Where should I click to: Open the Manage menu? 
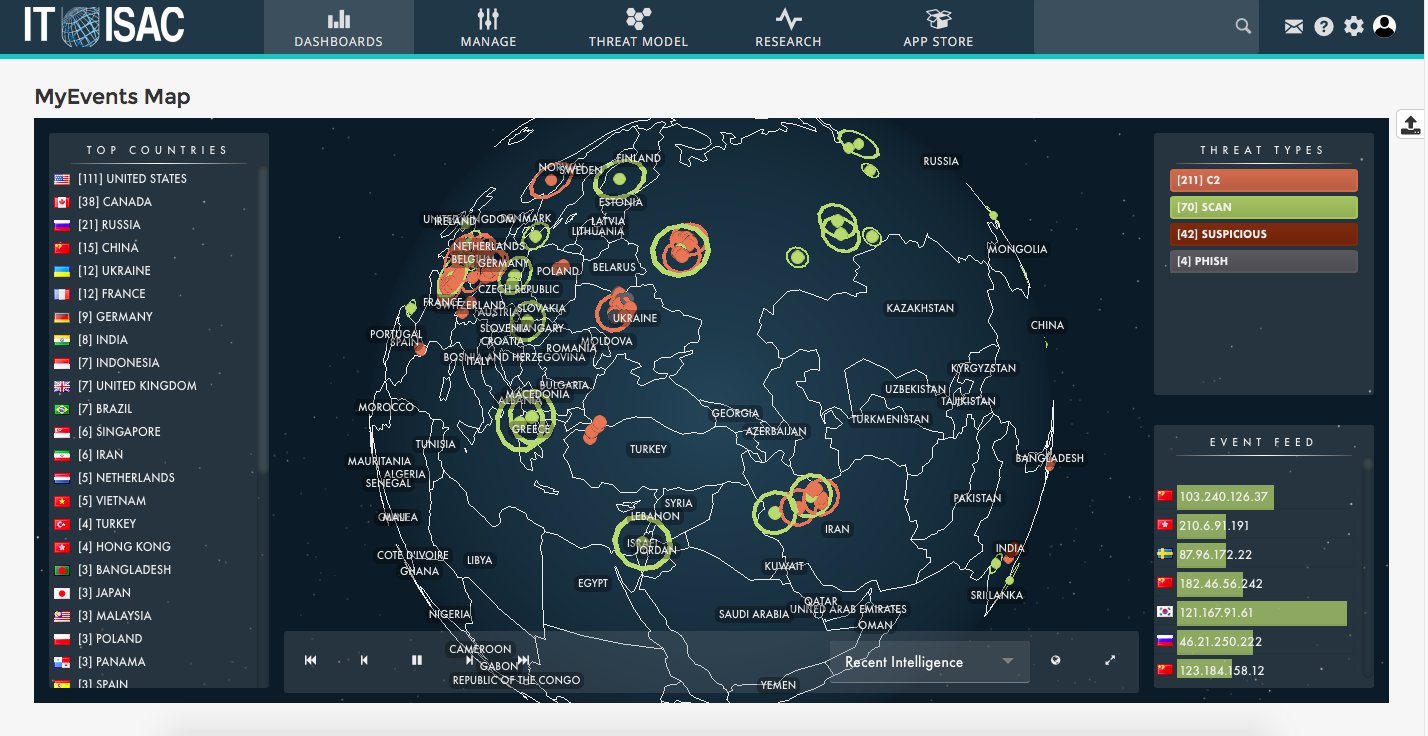click(x=488, y=27)
